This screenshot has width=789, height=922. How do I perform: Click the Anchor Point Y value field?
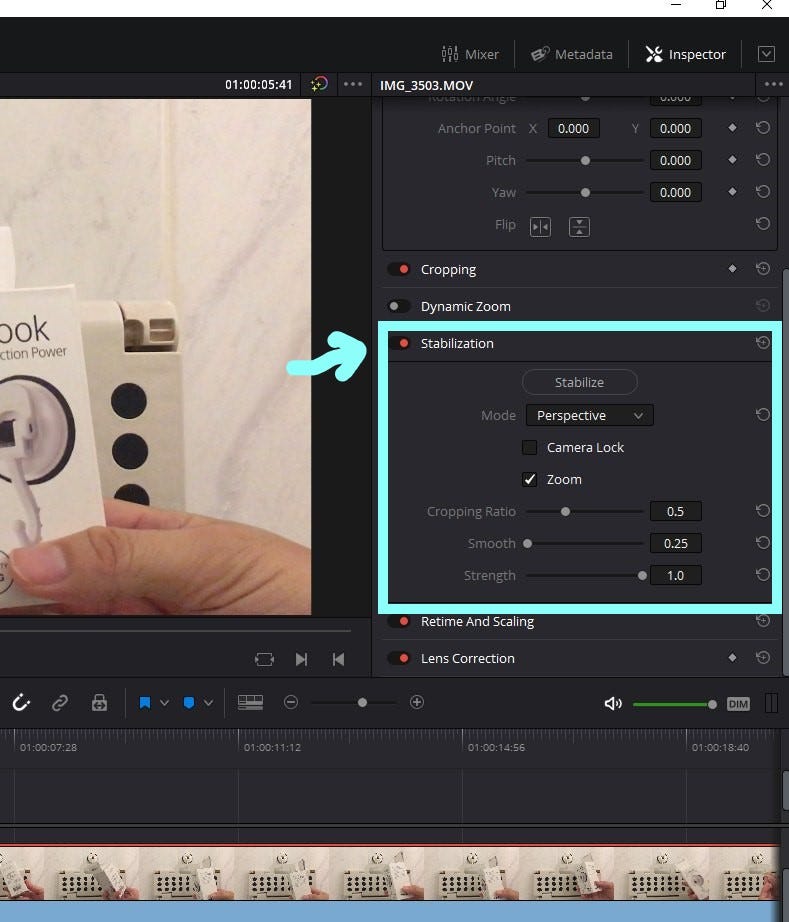click(x=676, y=128)
